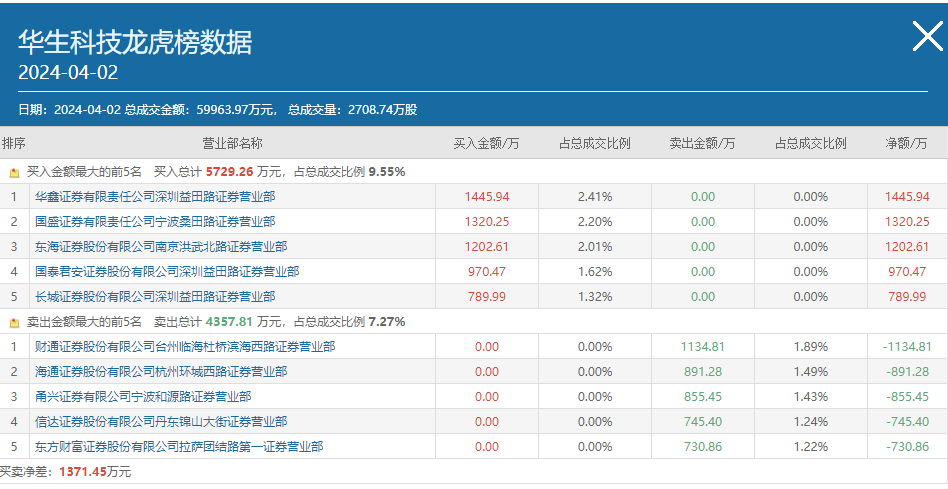The image size is (948, 489).
Task: Click the 华生科技龙虎榜数据 title
Action: pos(135,42)
